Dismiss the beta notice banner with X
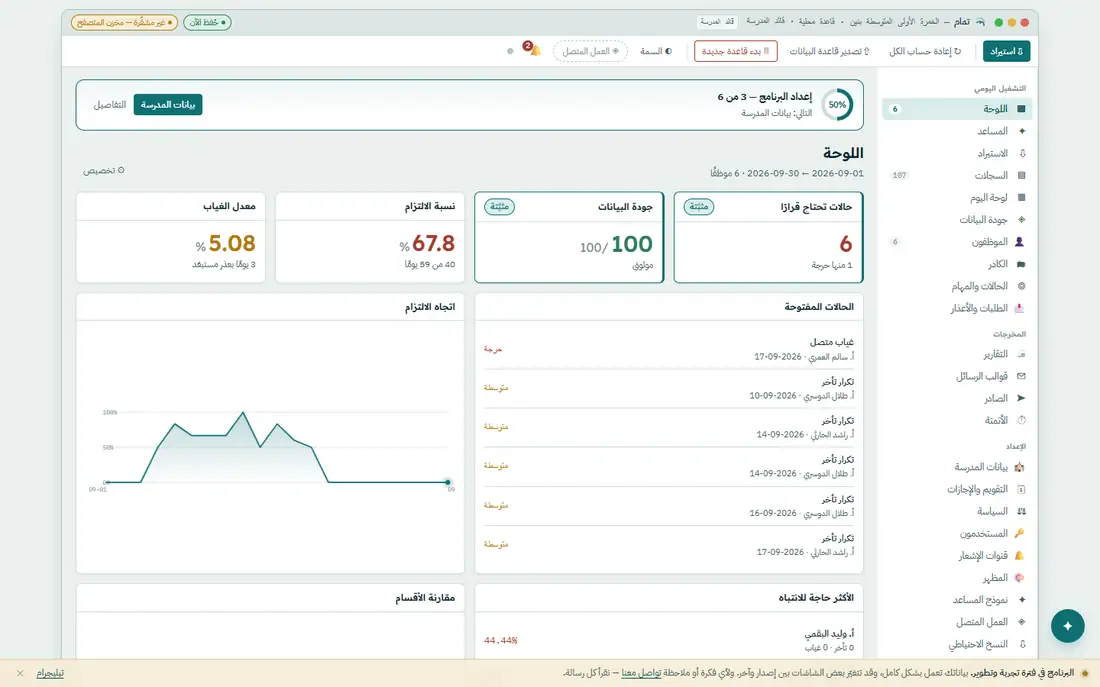1100x687 pixels. click(20, 673)
